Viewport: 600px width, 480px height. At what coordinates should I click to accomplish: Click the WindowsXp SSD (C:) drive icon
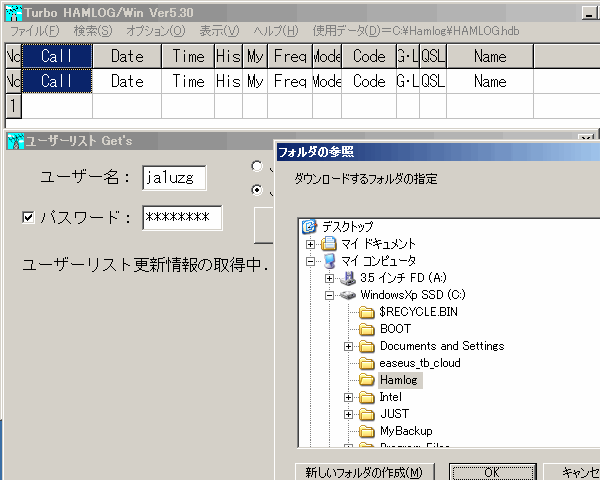[x=348, y=295]
